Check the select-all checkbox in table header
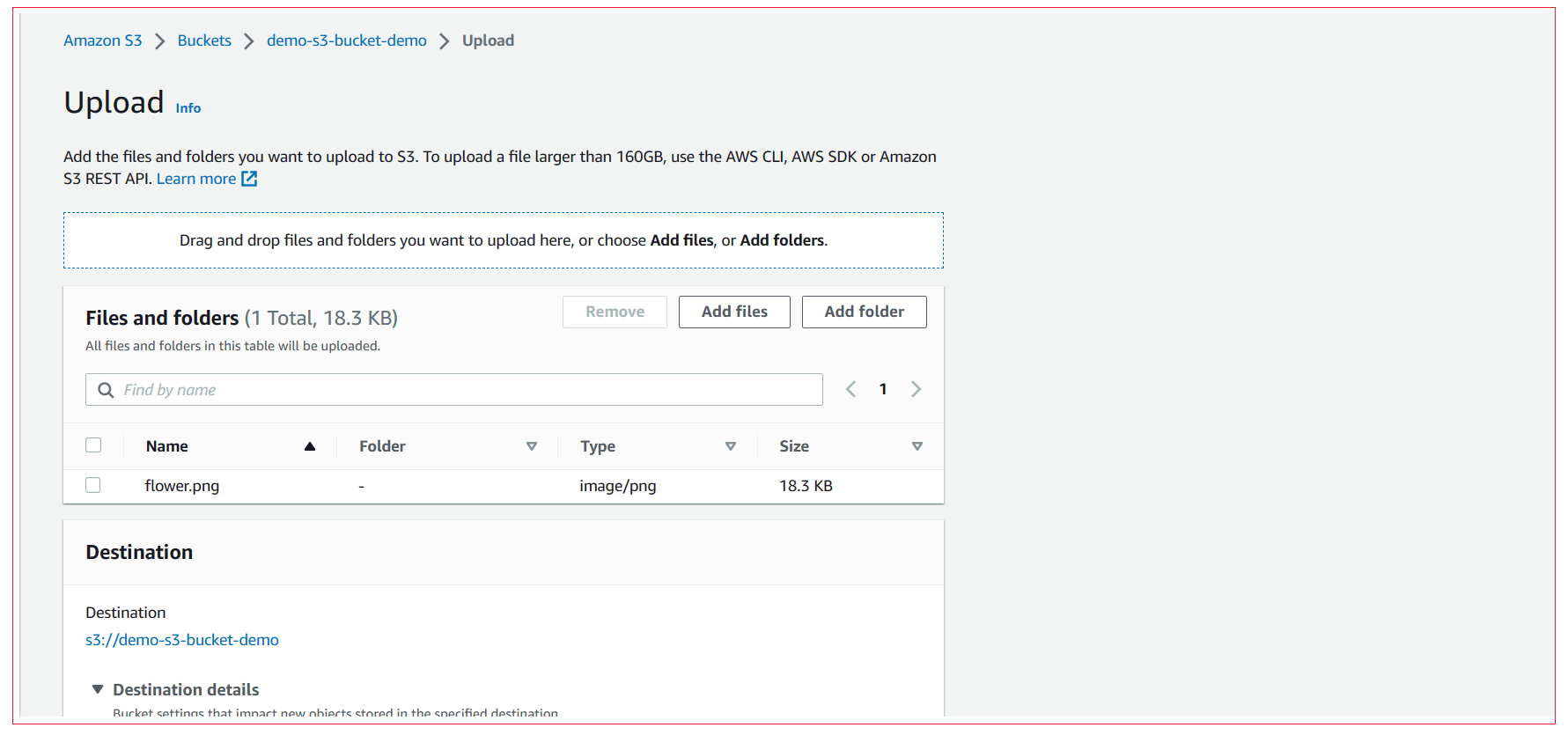Image resolution: width=1568 pixels, height=735 pixels. coord(93,445)
